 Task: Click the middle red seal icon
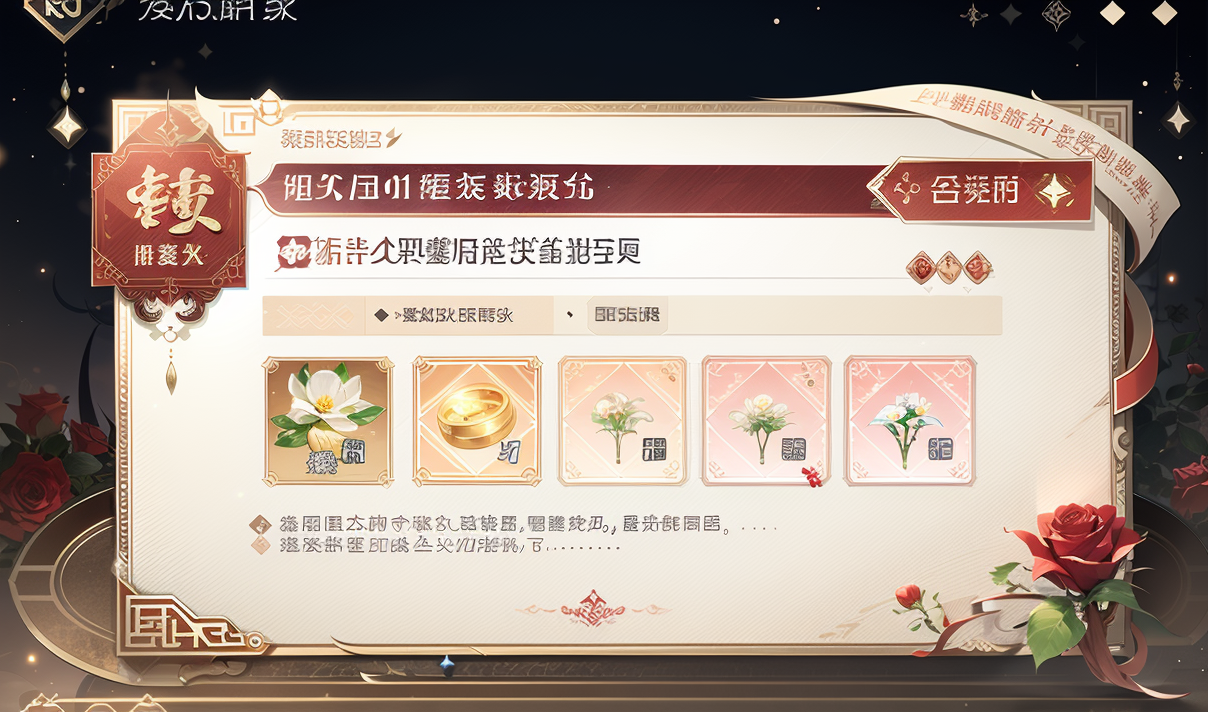[948, 268]
